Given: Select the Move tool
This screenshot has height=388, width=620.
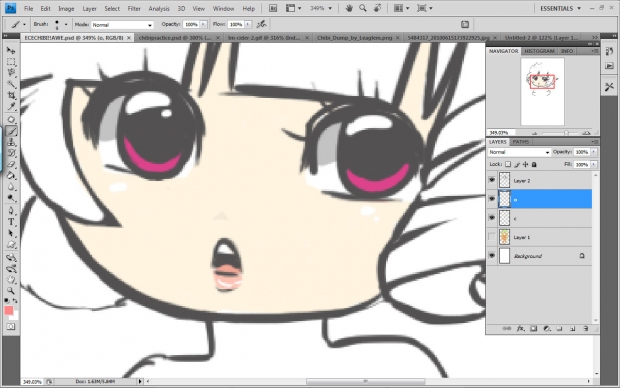Looking at the screenshot, I should click(11, 50).
